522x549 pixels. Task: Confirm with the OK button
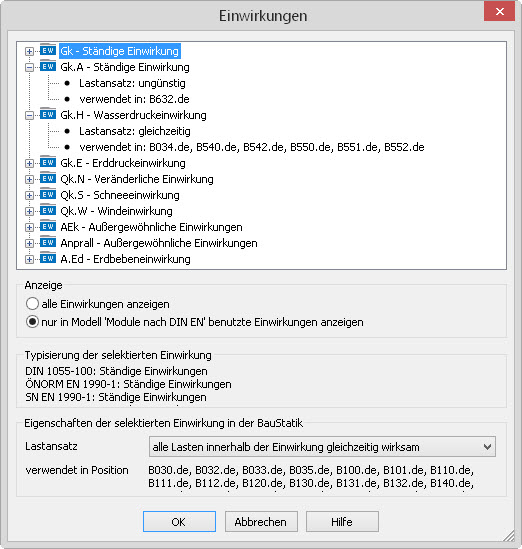coord(179,521)
